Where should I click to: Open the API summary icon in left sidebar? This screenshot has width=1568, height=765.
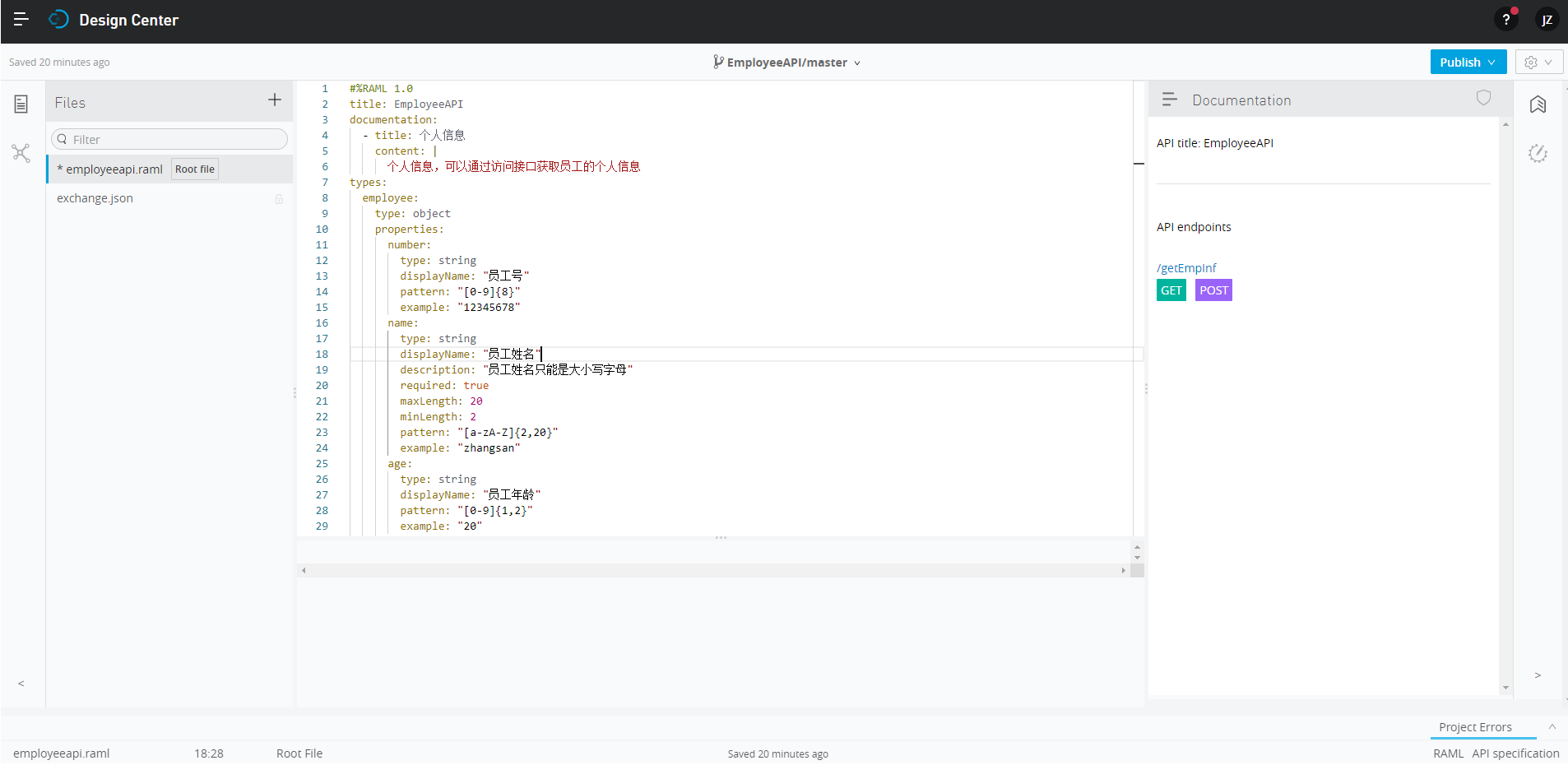pos(21,104)
